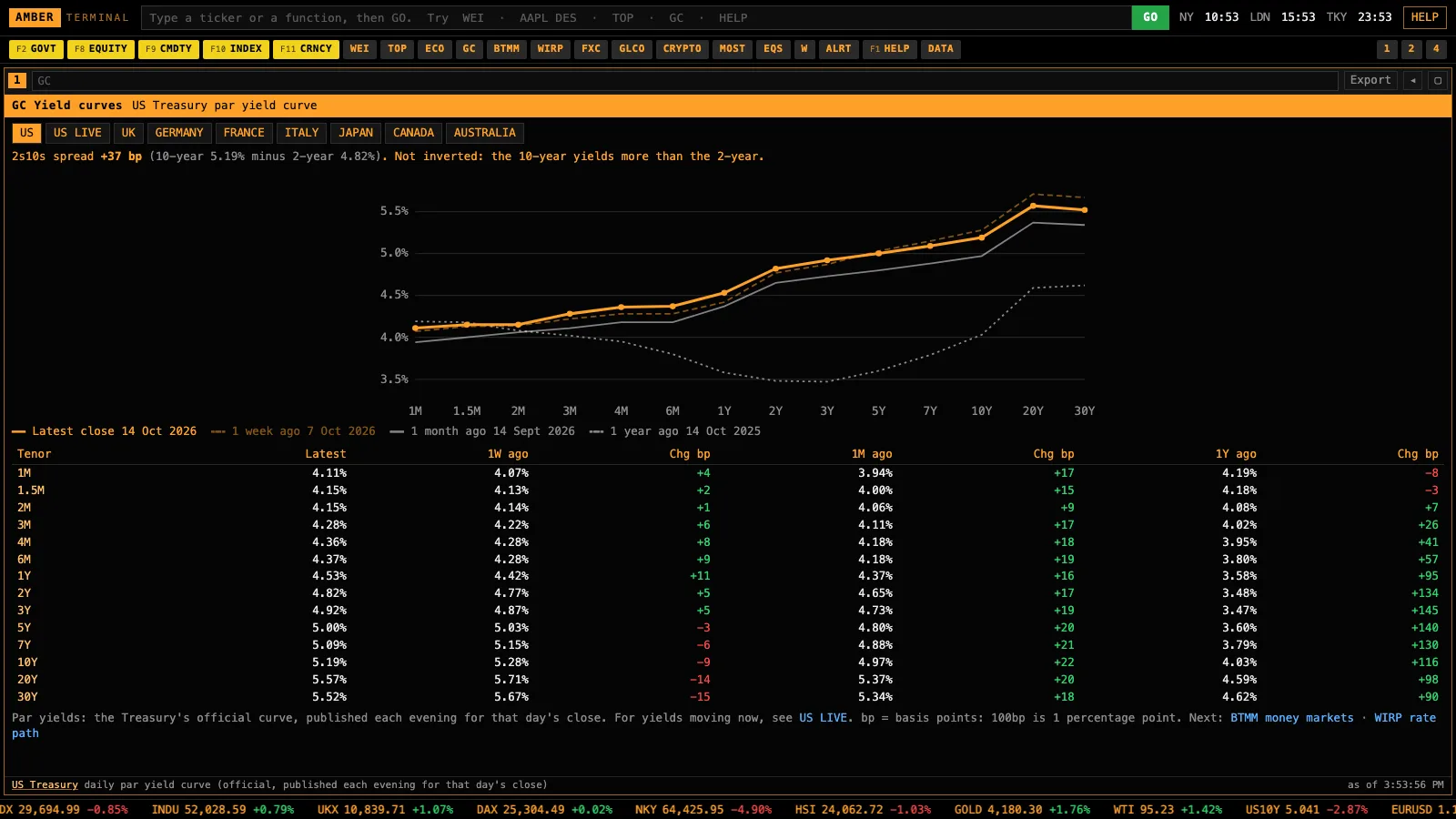
Task: Launch the WEI world indices shortcut
Action: coord(360,49)
